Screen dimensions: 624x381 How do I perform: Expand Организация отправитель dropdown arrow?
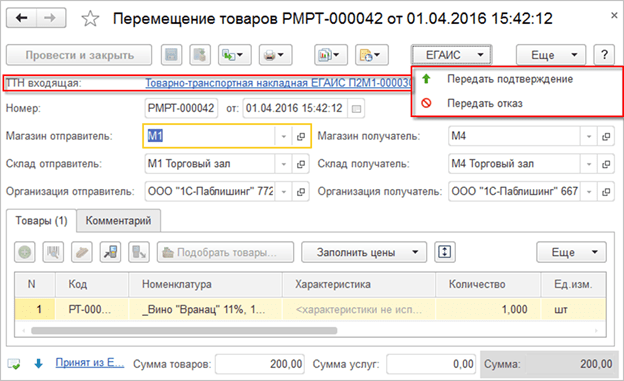point(283,191)
